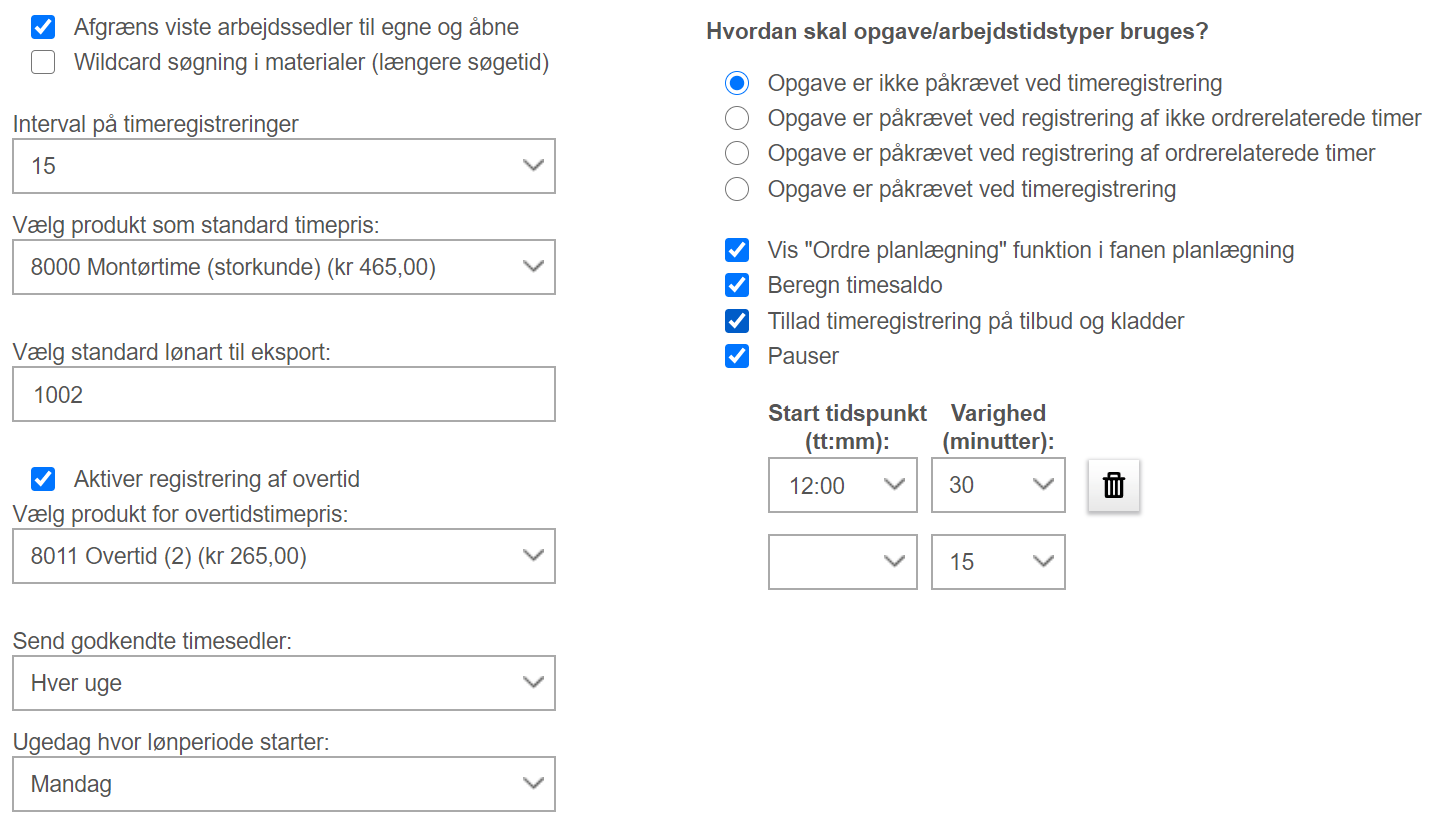Open "Send godkendte timesedler" dropdown showing Hver uge
This screenshot has width=1429, height=822.
(284, 683)
